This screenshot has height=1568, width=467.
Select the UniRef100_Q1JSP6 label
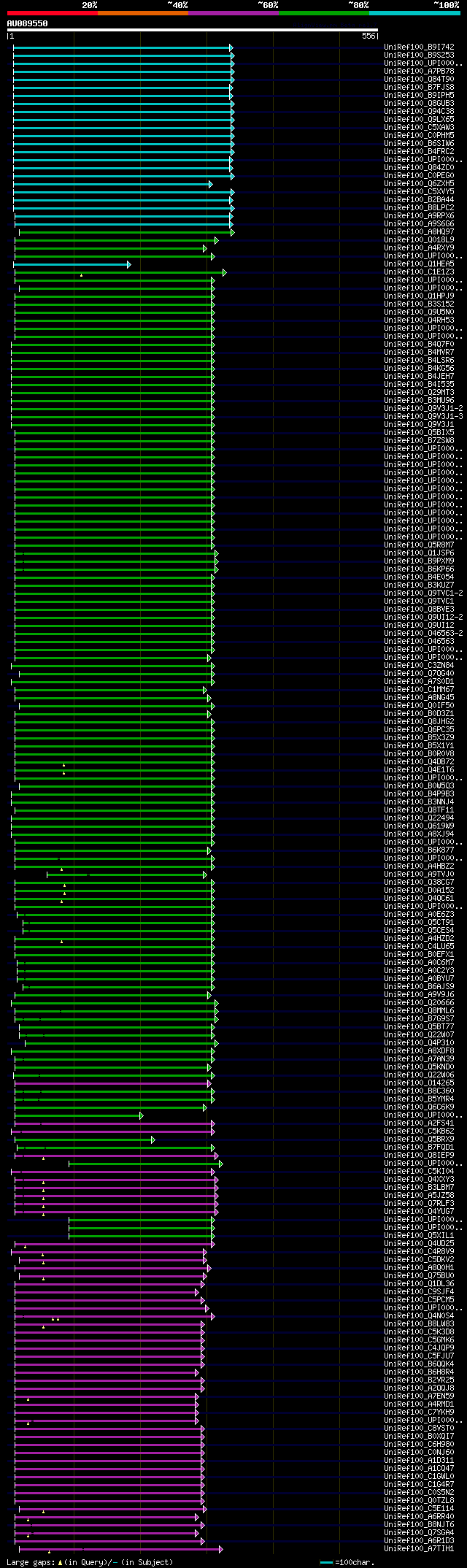[419, 553]
